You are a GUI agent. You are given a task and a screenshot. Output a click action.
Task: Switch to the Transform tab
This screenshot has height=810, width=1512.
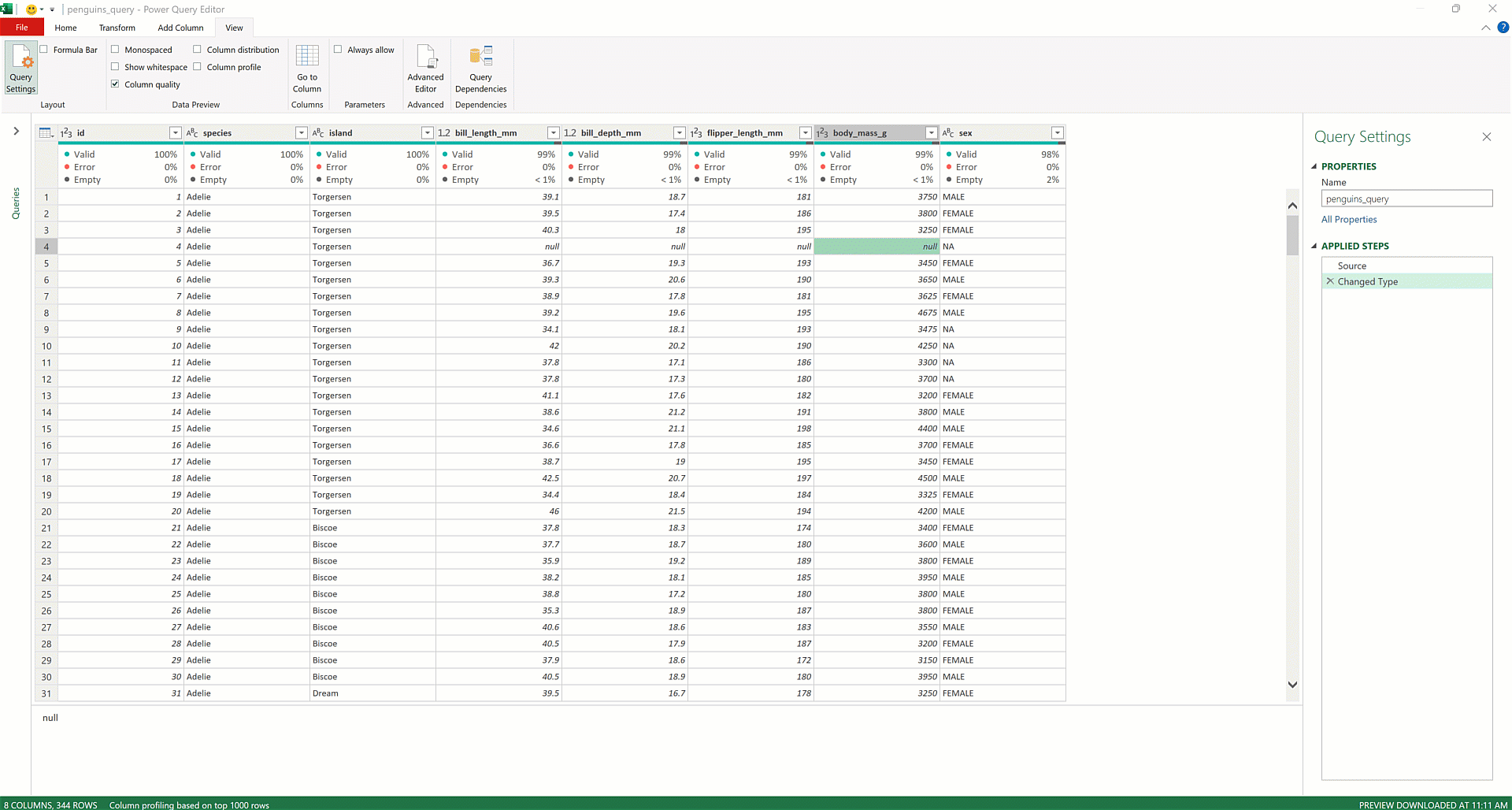point(117,28)
